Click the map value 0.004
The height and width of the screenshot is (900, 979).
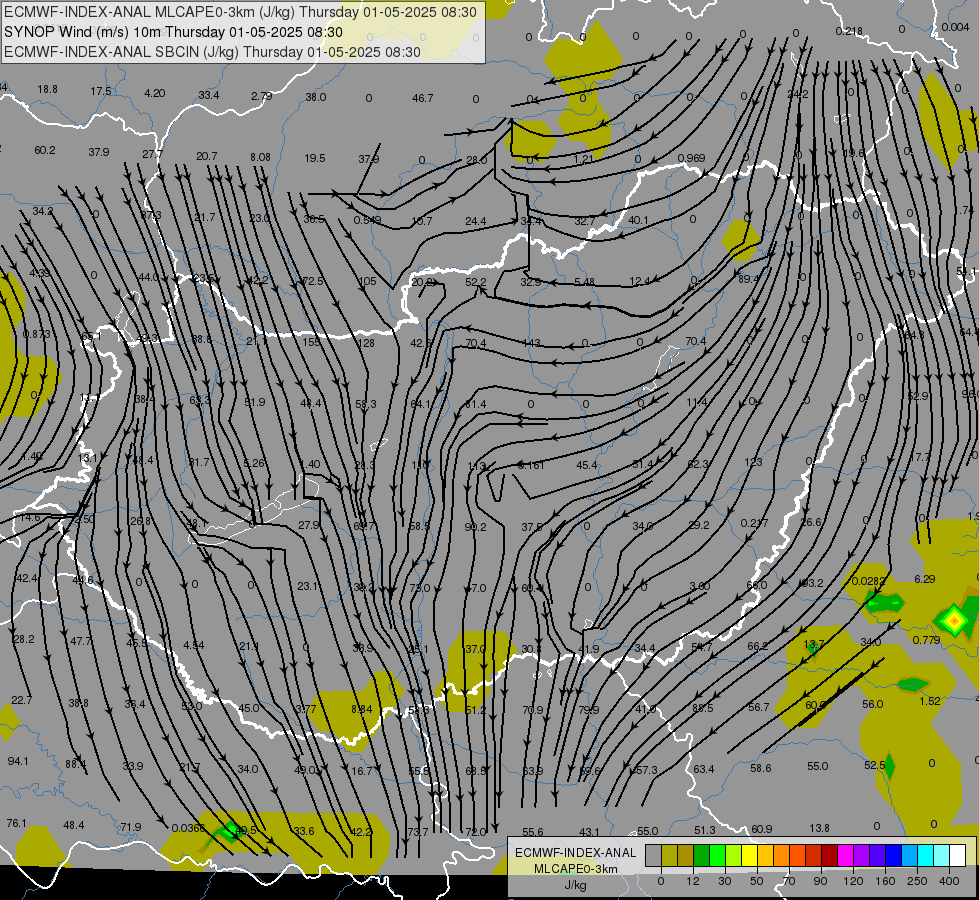click(x=955, y=27)
